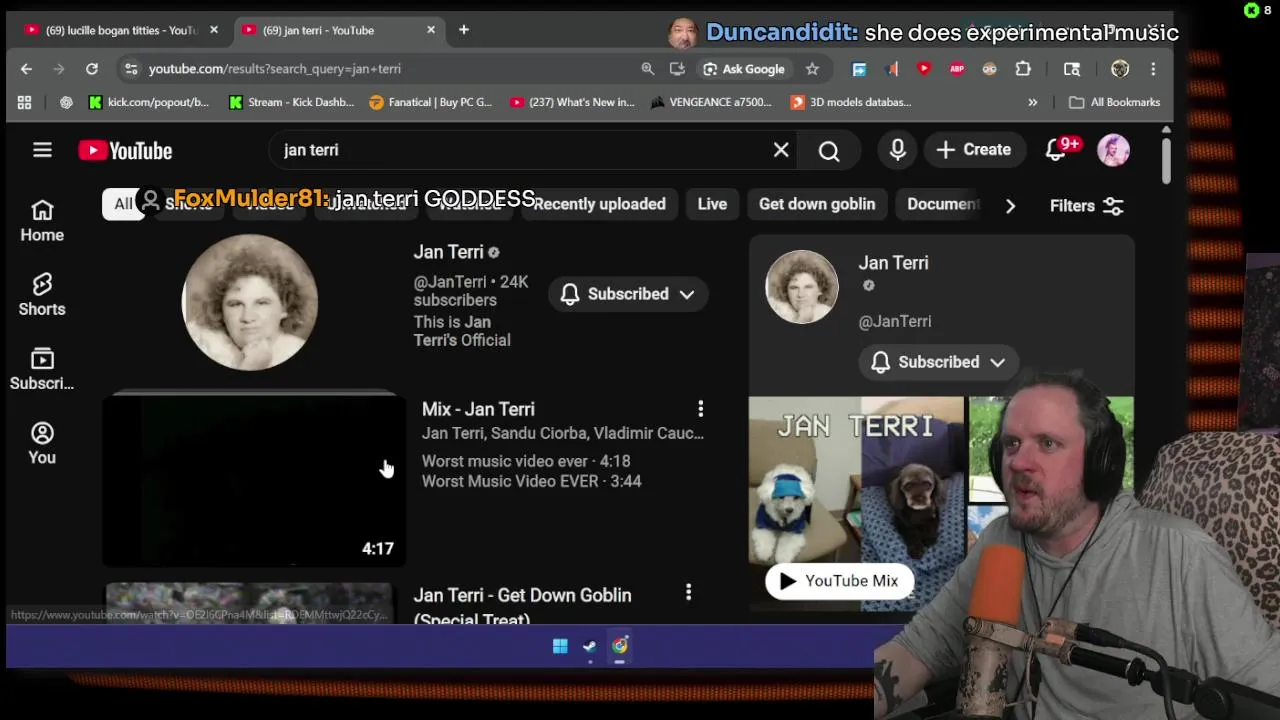Screen dimensions: 1280x720
Task: Open the YouTube hamburger guide menu
Action: (x=42, y=150)
